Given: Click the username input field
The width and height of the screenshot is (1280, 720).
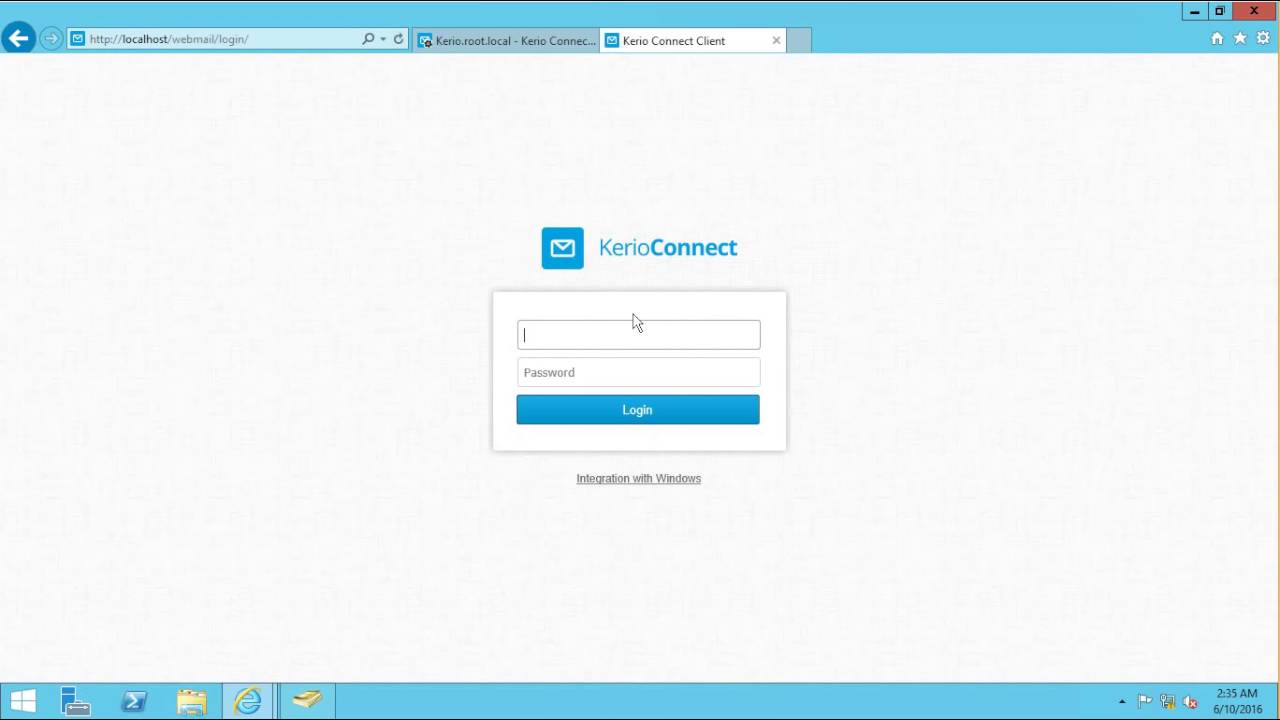Looking at the screenshot, I should click(638, 335).
